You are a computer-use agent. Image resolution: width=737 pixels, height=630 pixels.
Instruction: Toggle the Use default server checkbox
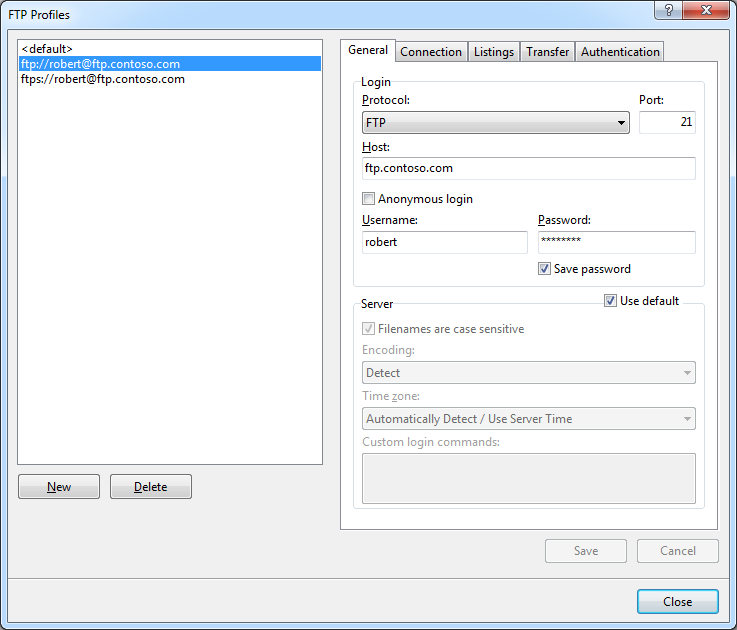pyautogui.click(x=611, y=301)
